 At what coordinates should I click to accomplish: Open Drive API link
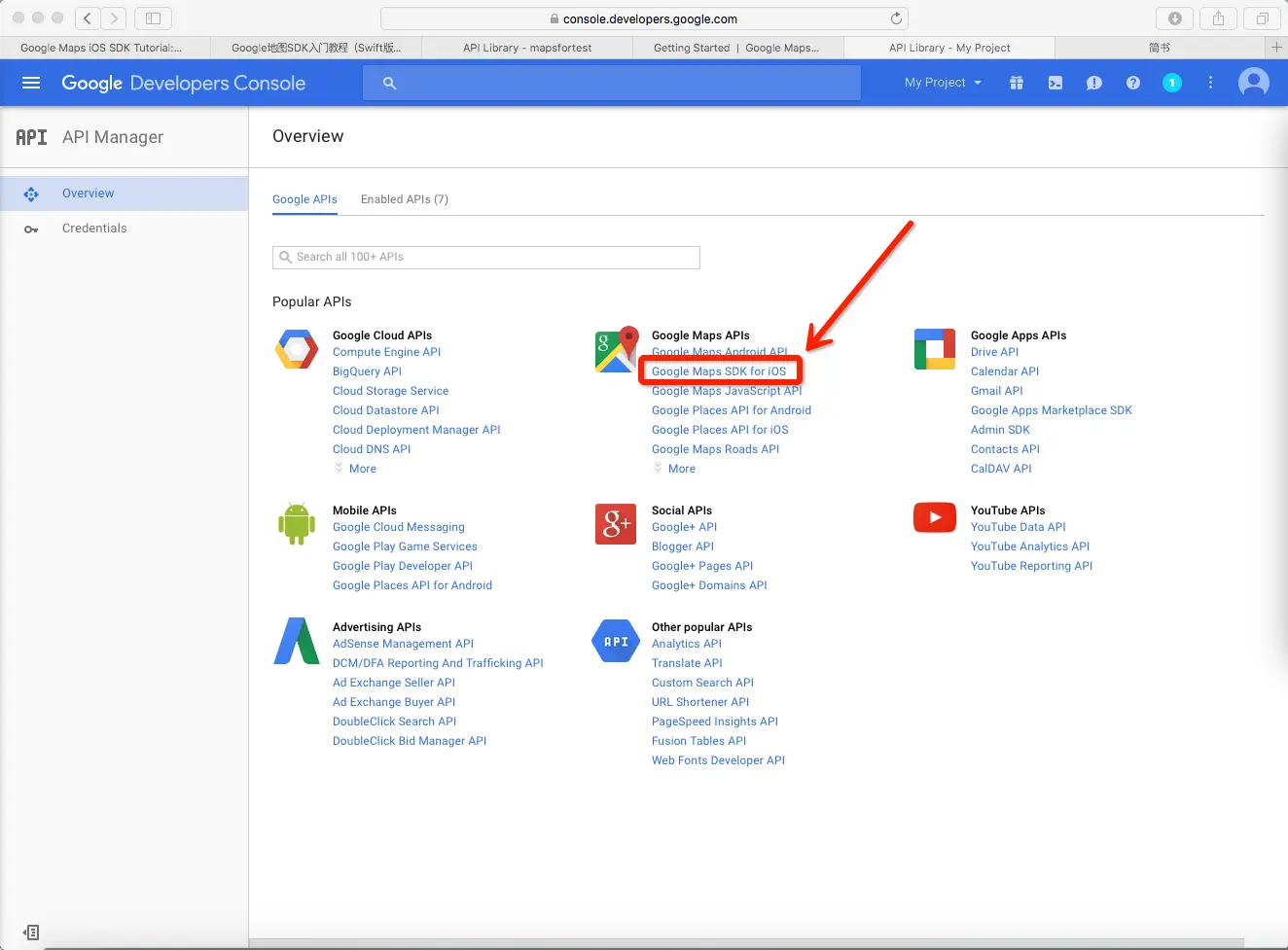(x=994, y=352)
